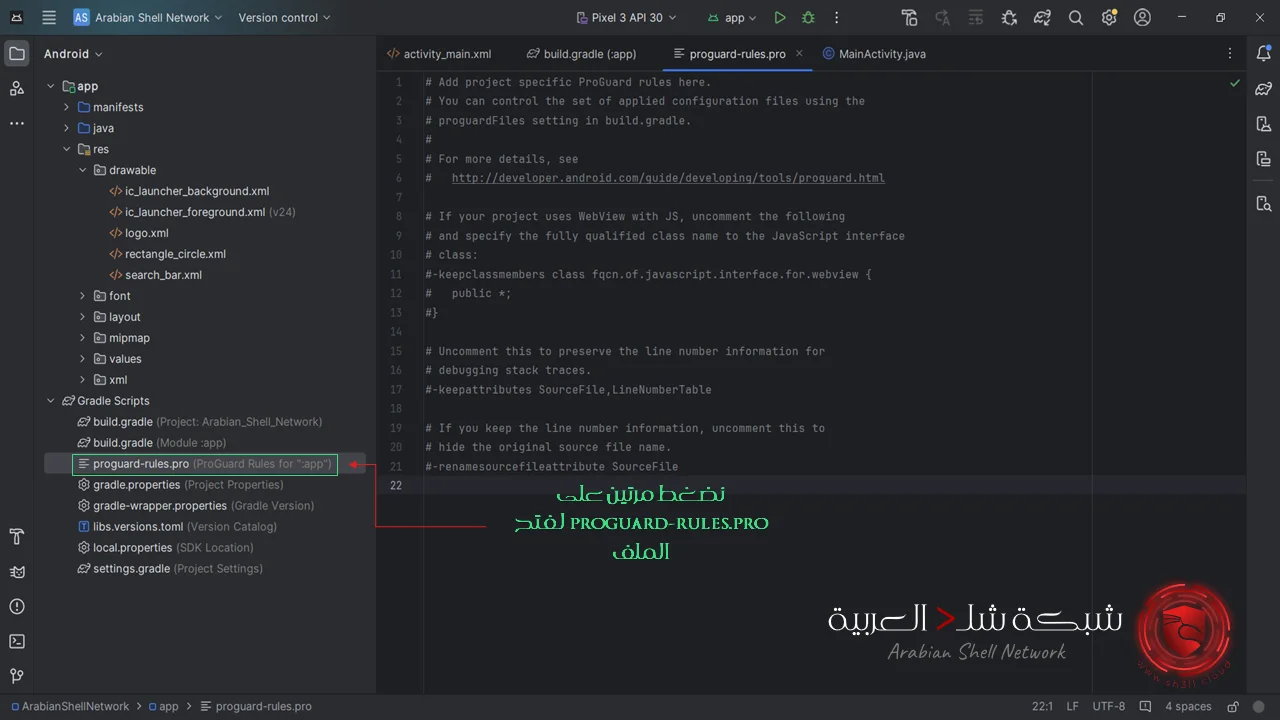Image resolution: width=1280 pixels, height=720 pixels.
Task: Toggle the Project tool window folder icon
Action: 17,54
